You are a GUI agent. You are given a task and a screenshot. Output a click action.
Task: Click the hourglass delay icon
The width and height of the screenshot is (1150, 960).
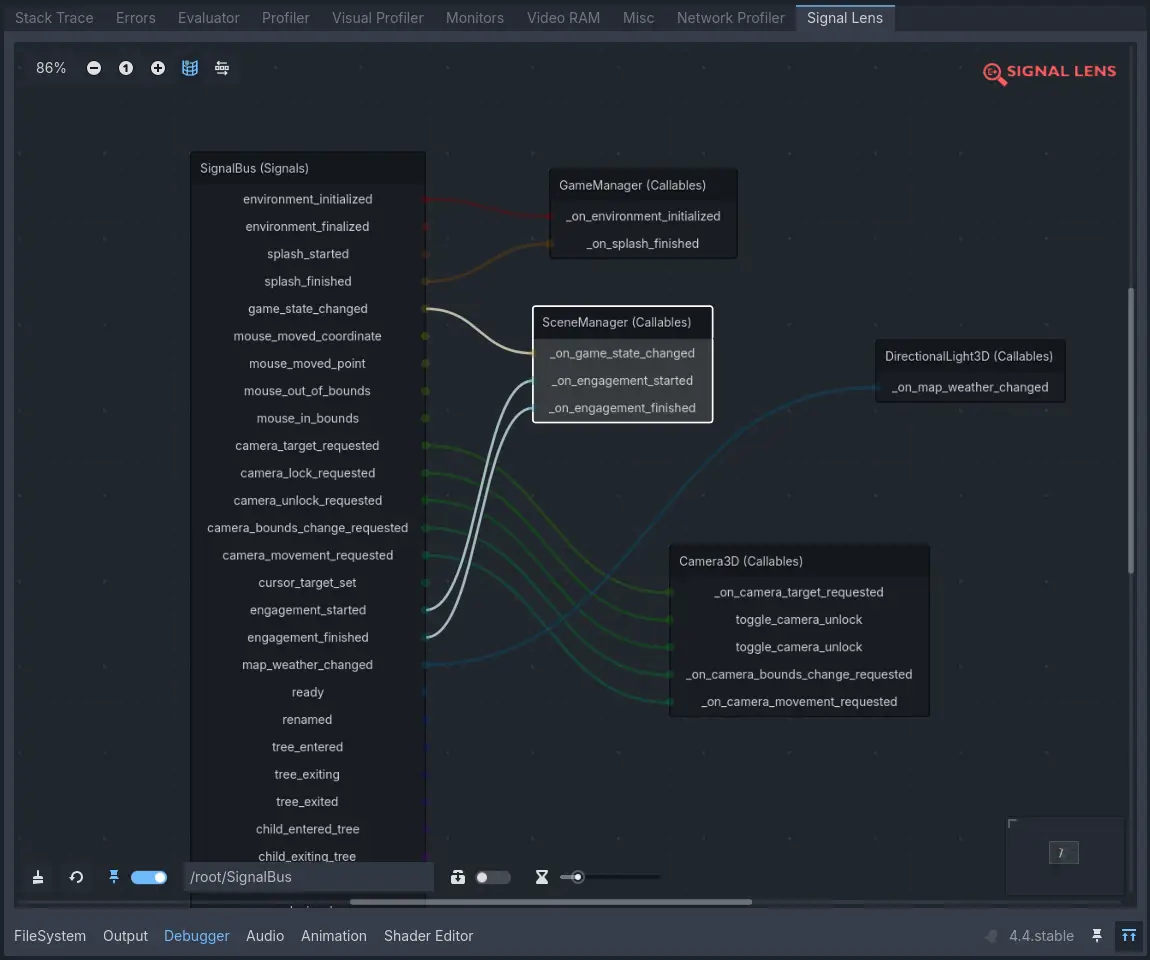(x=541, y=877)
